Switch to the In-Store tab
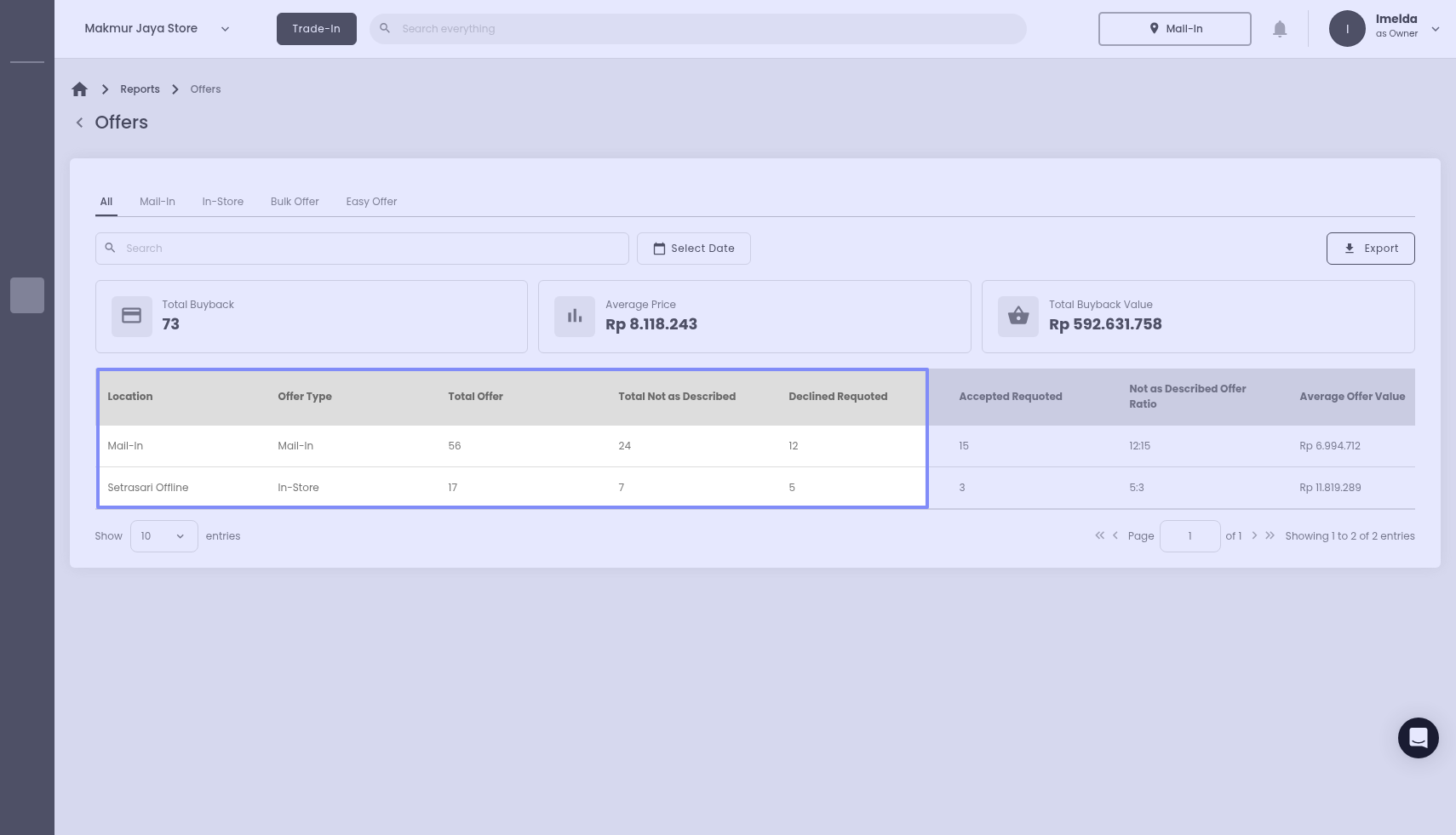Screen dimensions: 1456x835 [x=223, y=202]
